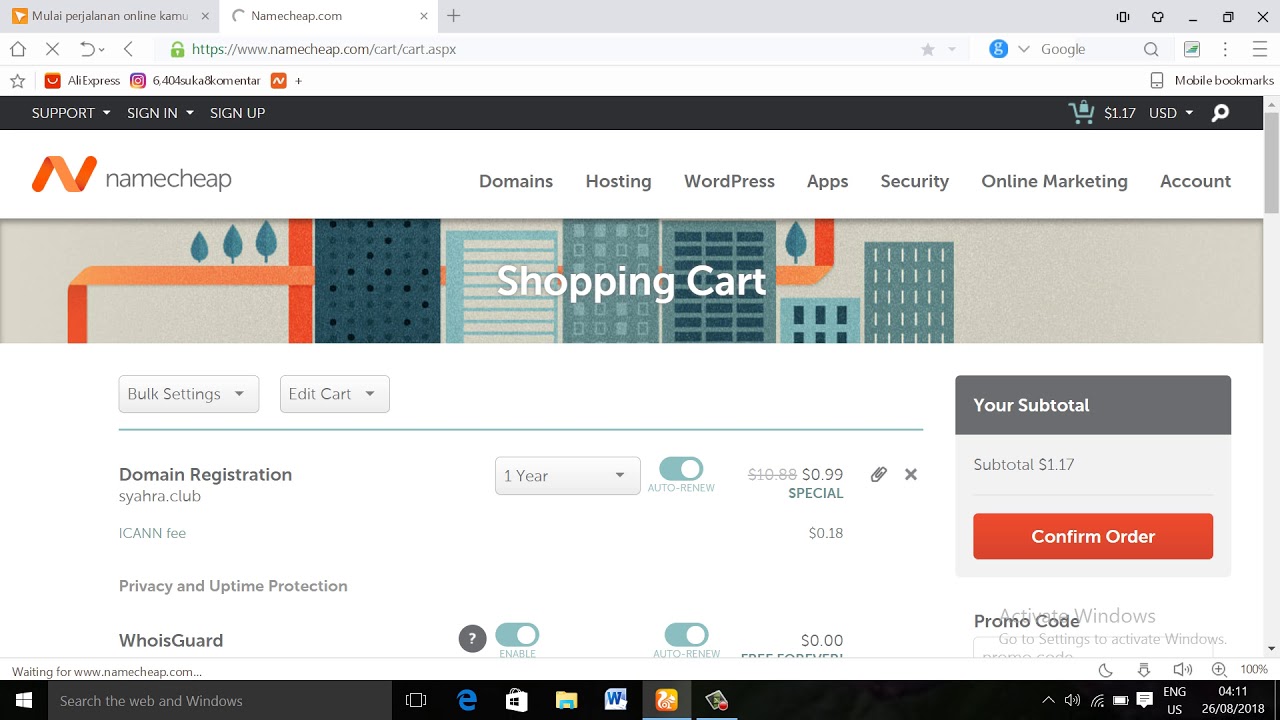Open the AliExpress bookmark
Image resolution: width=1280 pixels, height=720 pixels.
pyautogui.click(x=82, y=80)
